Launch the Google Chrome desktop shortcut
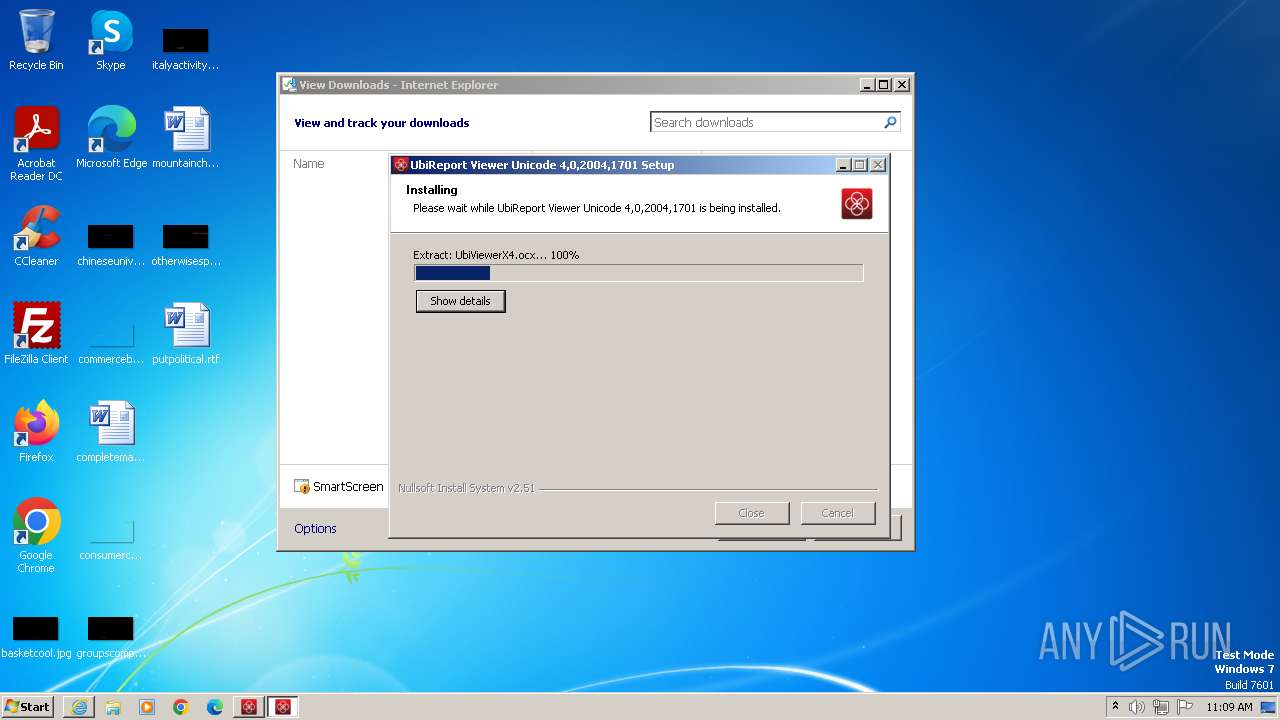1280x720 pixels. click(36, 536)
